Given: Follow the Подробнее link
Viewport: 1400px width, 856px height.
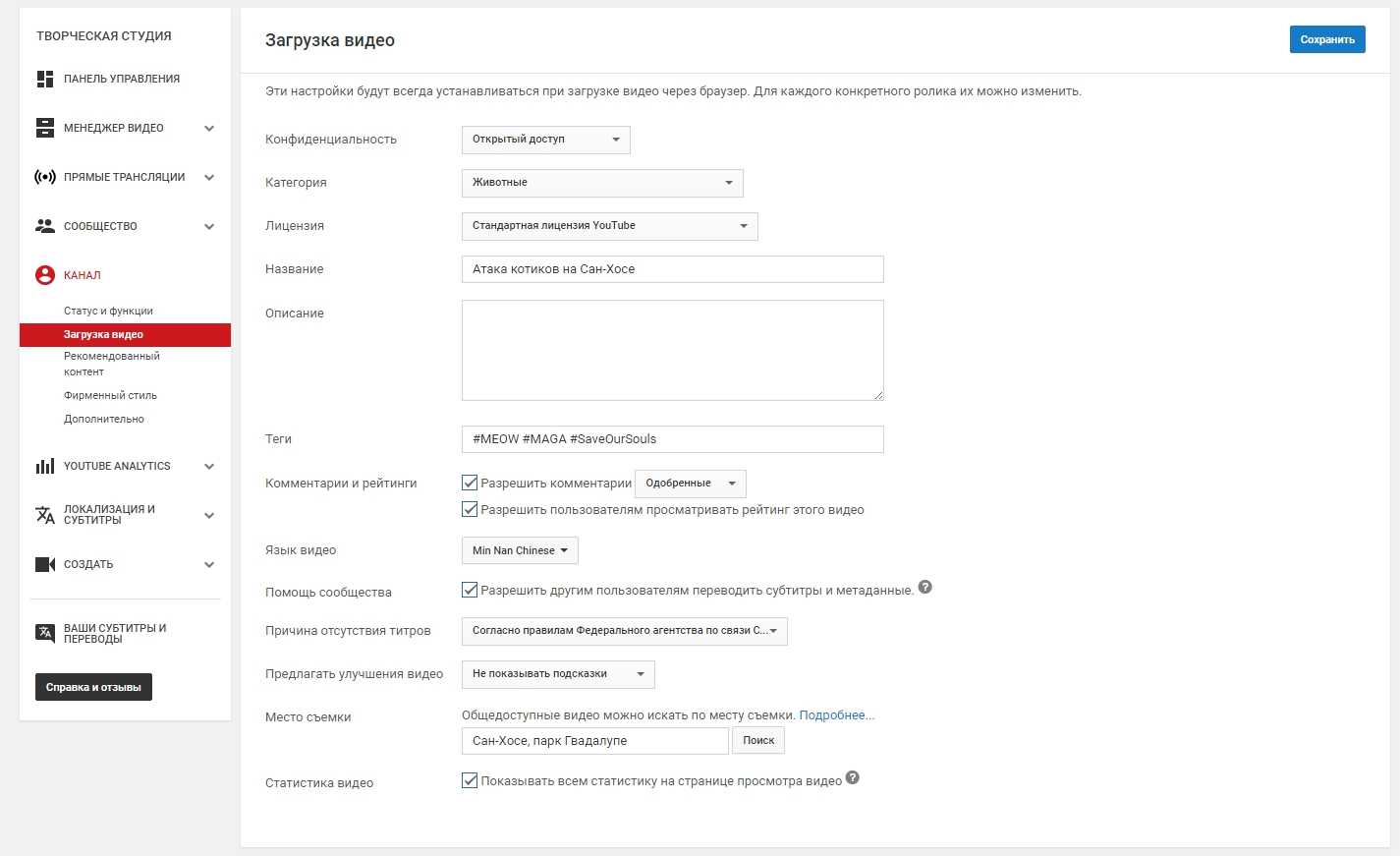Looking at the screenshot, I should (836, 715).
